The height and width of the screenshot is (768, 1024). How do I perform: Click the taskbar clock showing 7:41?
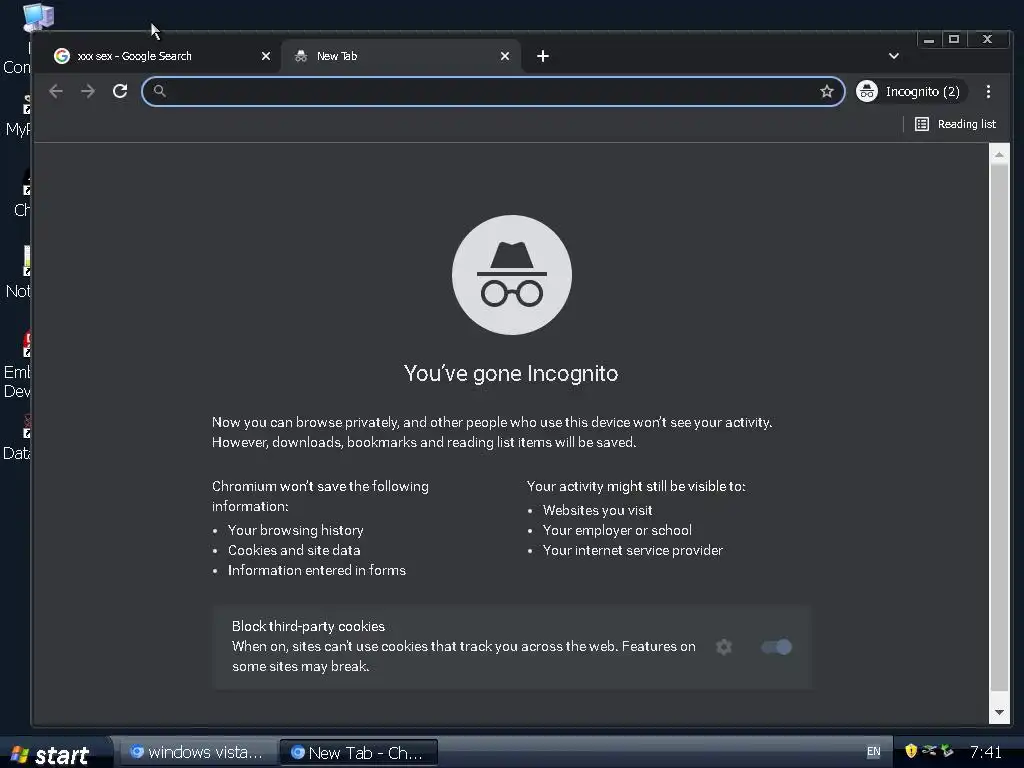pyautogui.click(x=985, y=752)
